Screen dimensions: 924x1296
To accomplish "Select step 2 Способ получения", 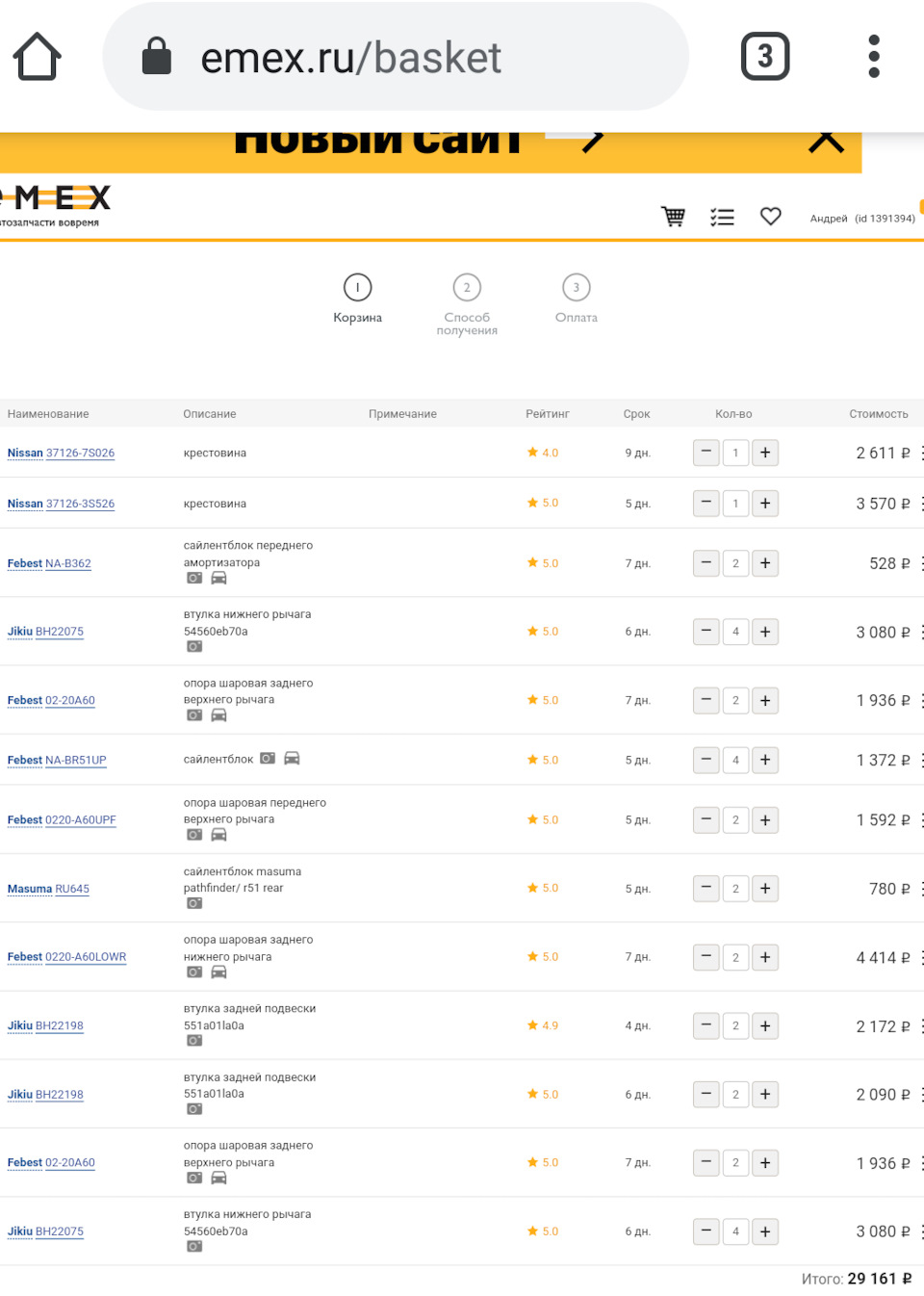I will click(467, 304).
